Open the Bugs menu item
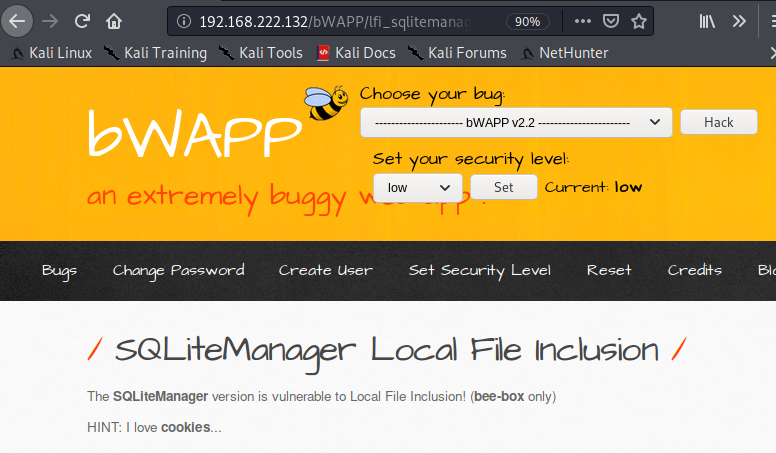The height and width of the screenshot is (453, 776). click(59, 271)
